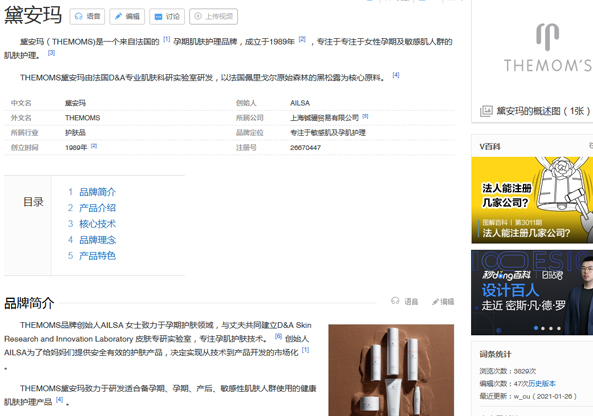Click the founder value AILSA
The height and width of the screenshot is (416, 593).
click(300, 103)
